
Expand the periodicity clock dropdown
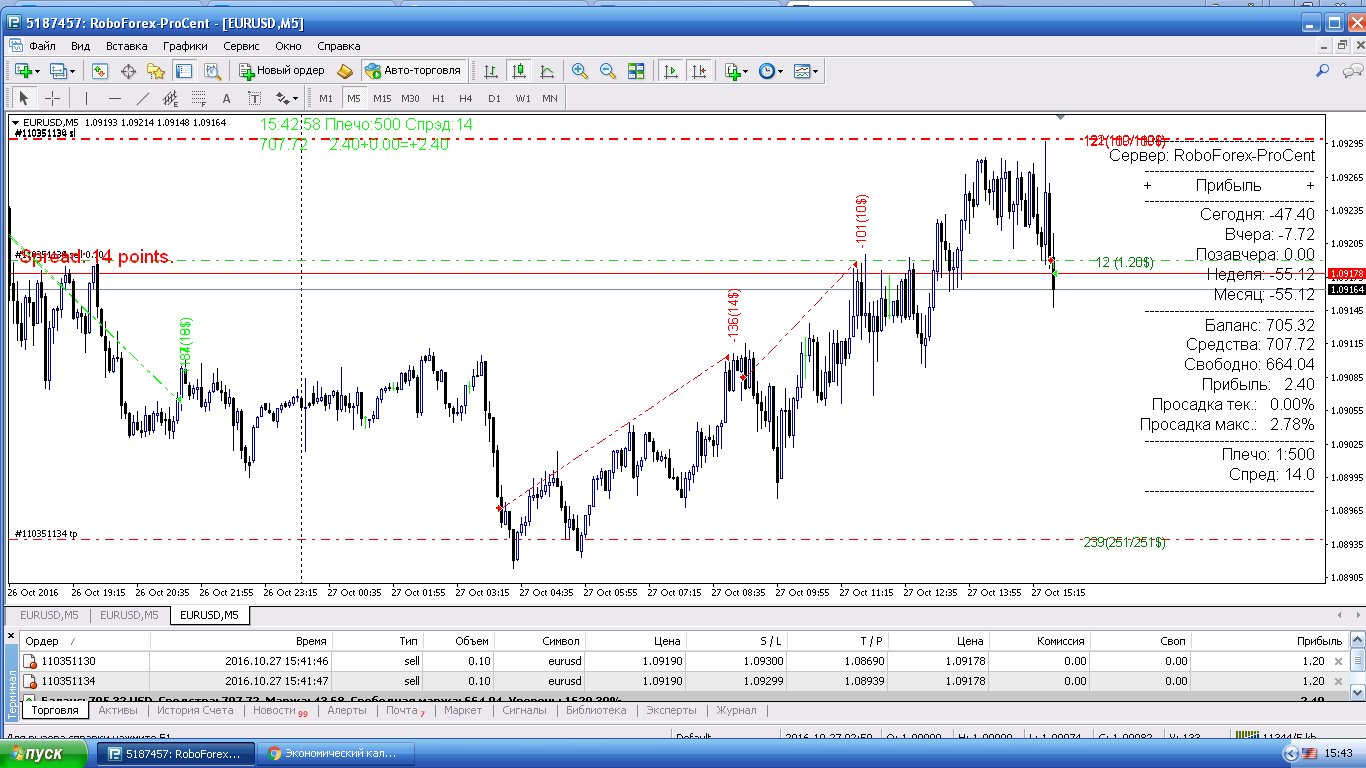point(780,71)
